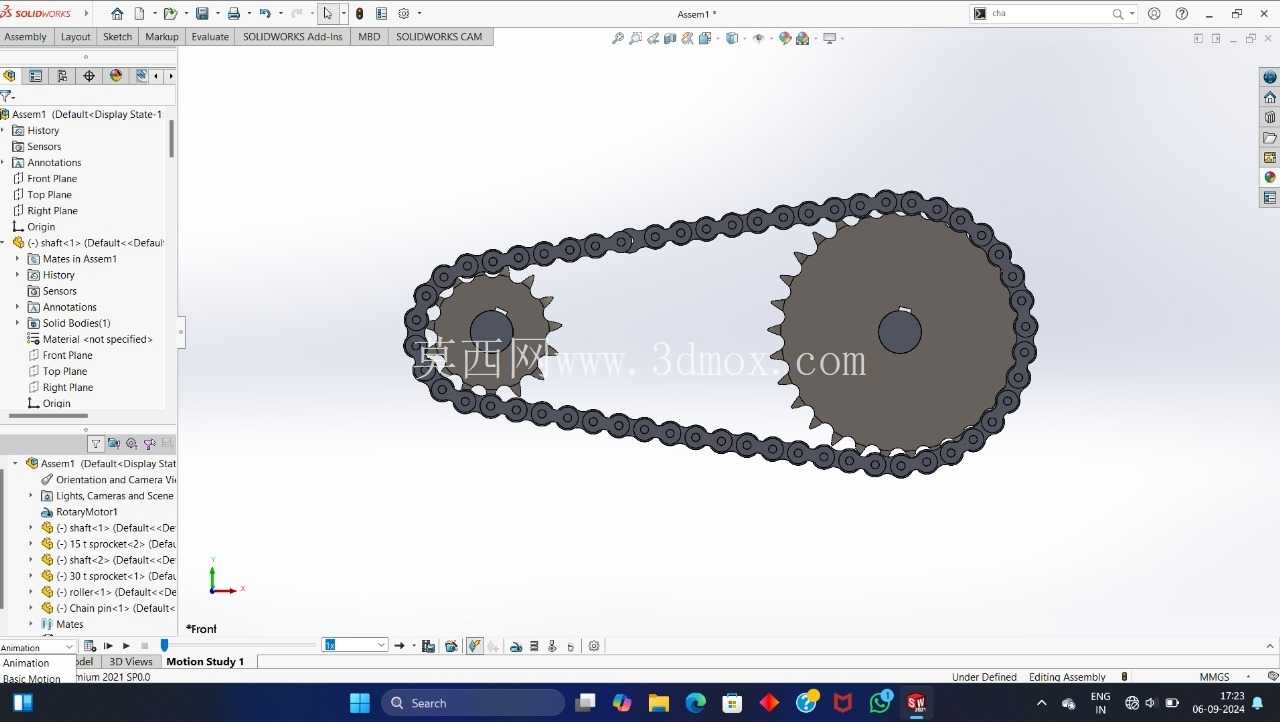Expand Lights, Cameras and Scene node
This screenshot has width=1280, height=722.
coord(31,496)
